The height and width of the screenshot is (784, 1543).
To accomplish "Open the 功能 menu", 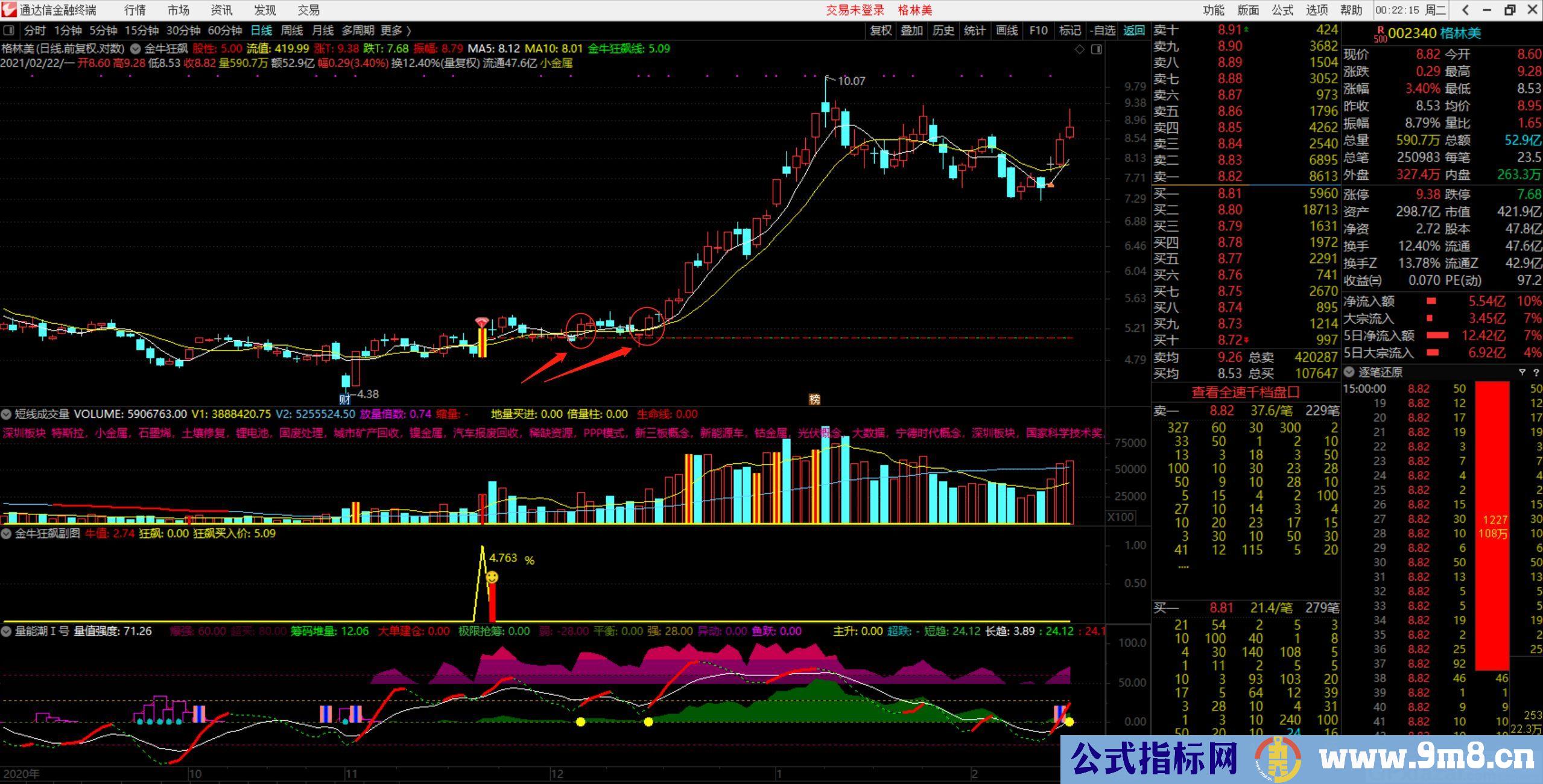I will (x=1214, y=10).
